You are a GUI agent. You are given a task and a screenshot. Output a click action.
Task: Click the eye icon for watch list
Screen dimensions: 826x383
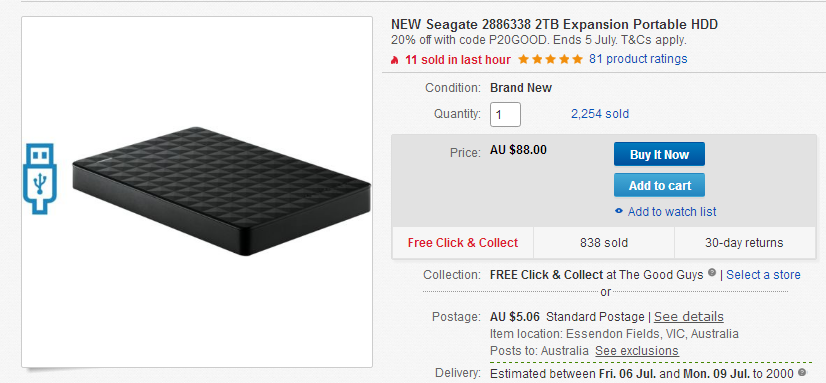619,212
